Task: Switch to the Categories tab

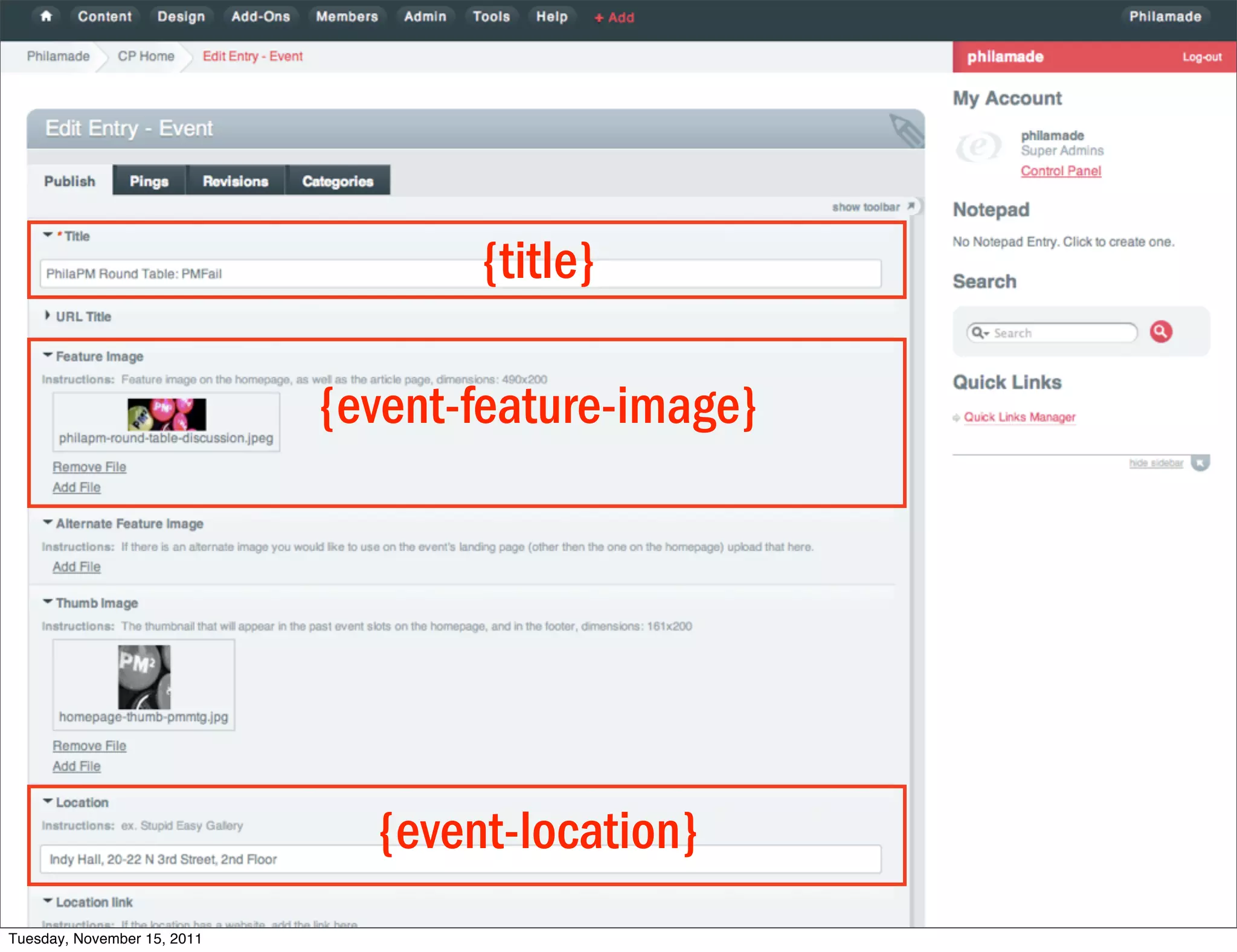Action: point(338,181)
